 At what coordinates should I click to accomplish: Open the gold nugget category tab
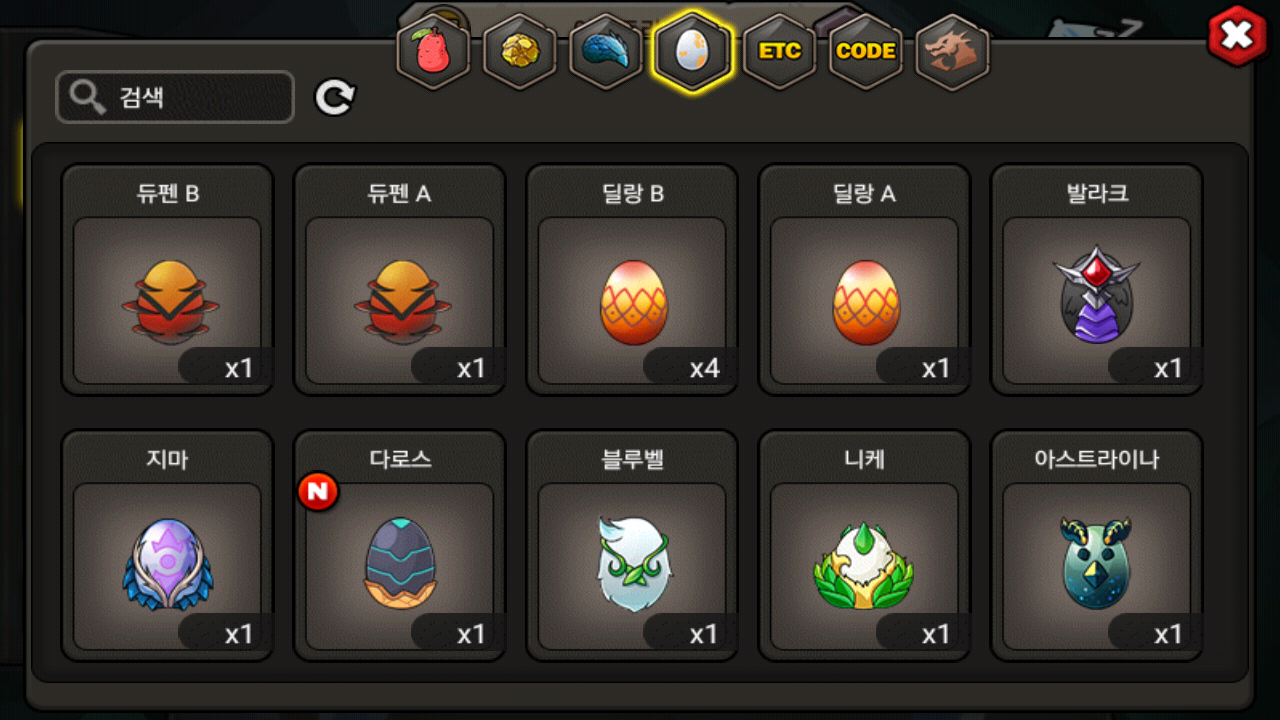[520, 51]
